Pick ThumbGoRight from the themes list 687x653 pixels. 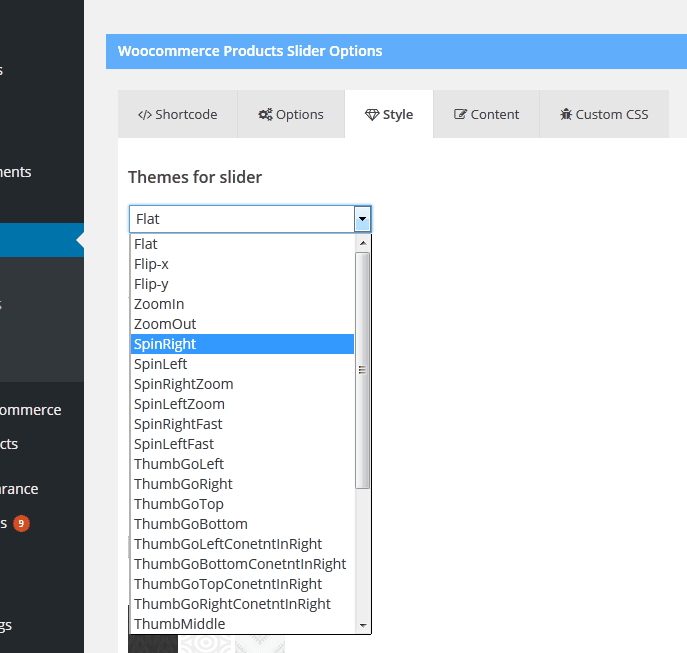242,484
